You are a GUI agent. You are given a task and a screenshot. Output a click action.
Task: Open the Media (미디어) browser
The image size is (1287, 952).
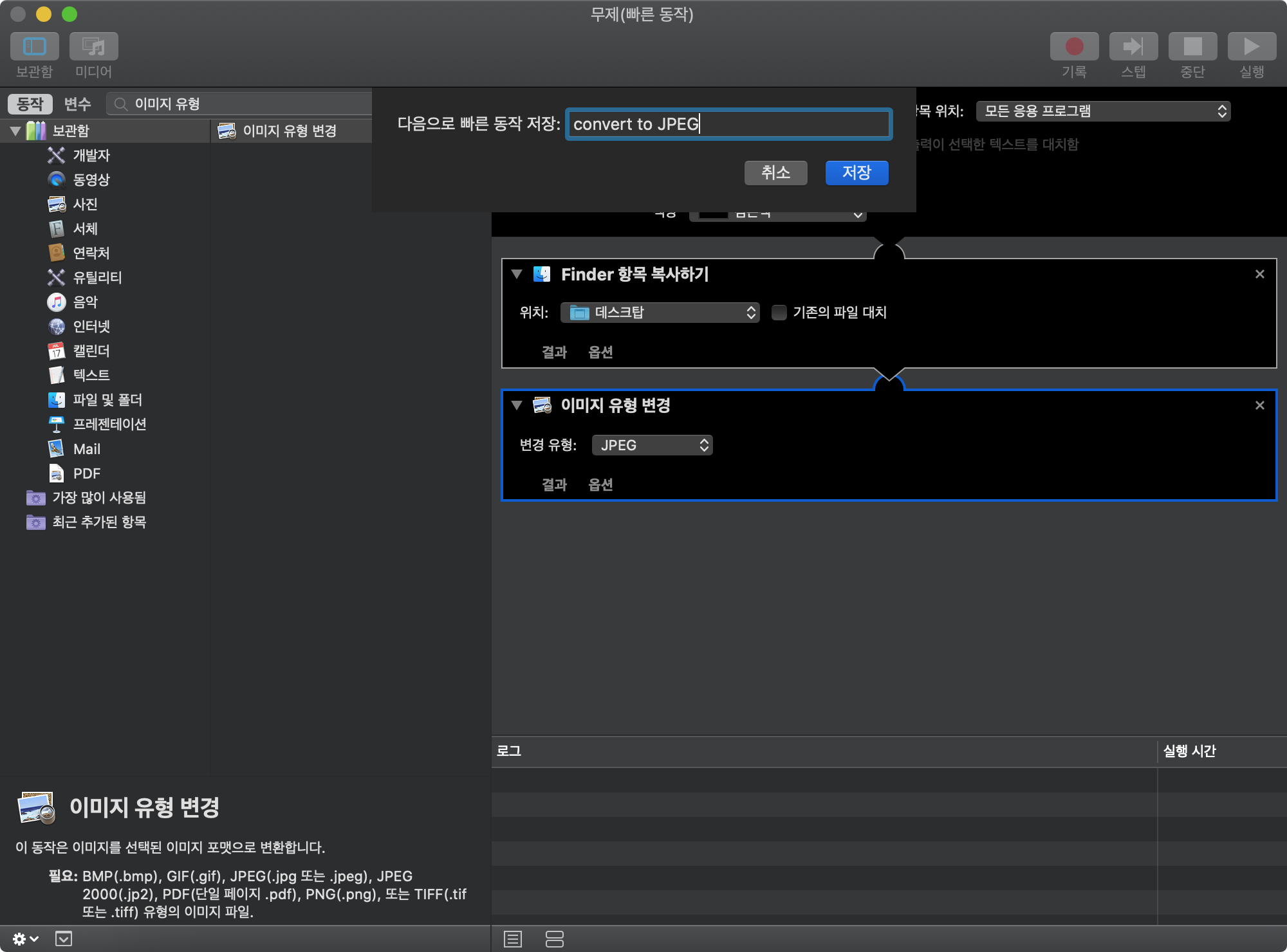pyautogui.click(x=94, y=47)
